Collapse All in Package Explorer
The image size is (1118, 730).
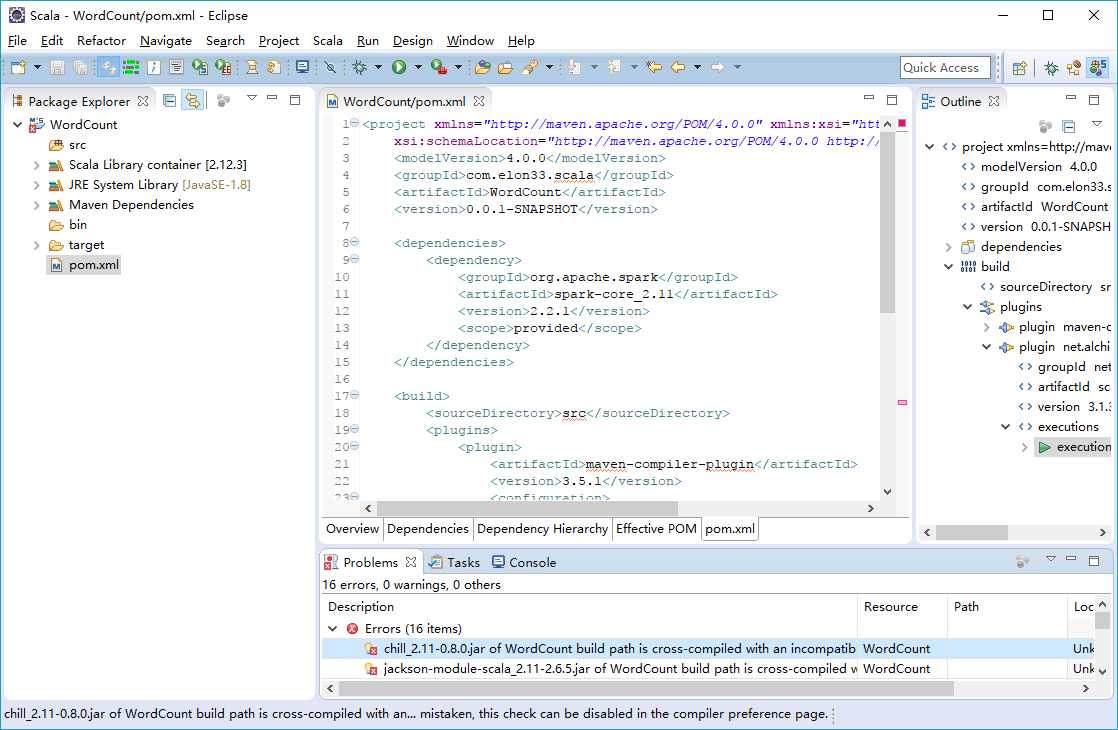[169, 101]
